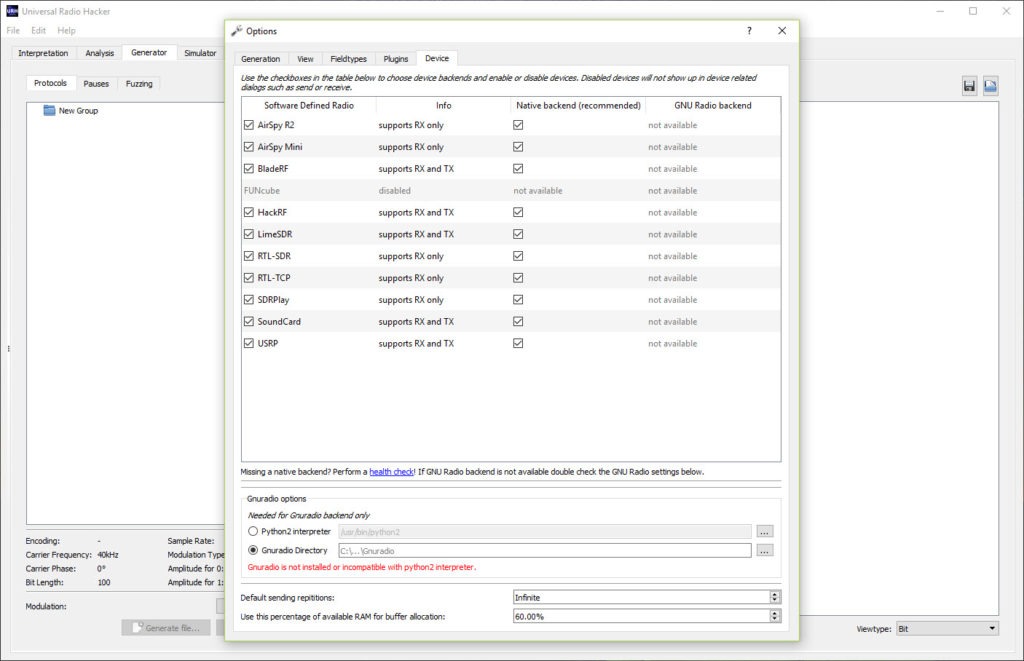Click the New Group folder icon
1024x661 pixels.
point(49,110)
